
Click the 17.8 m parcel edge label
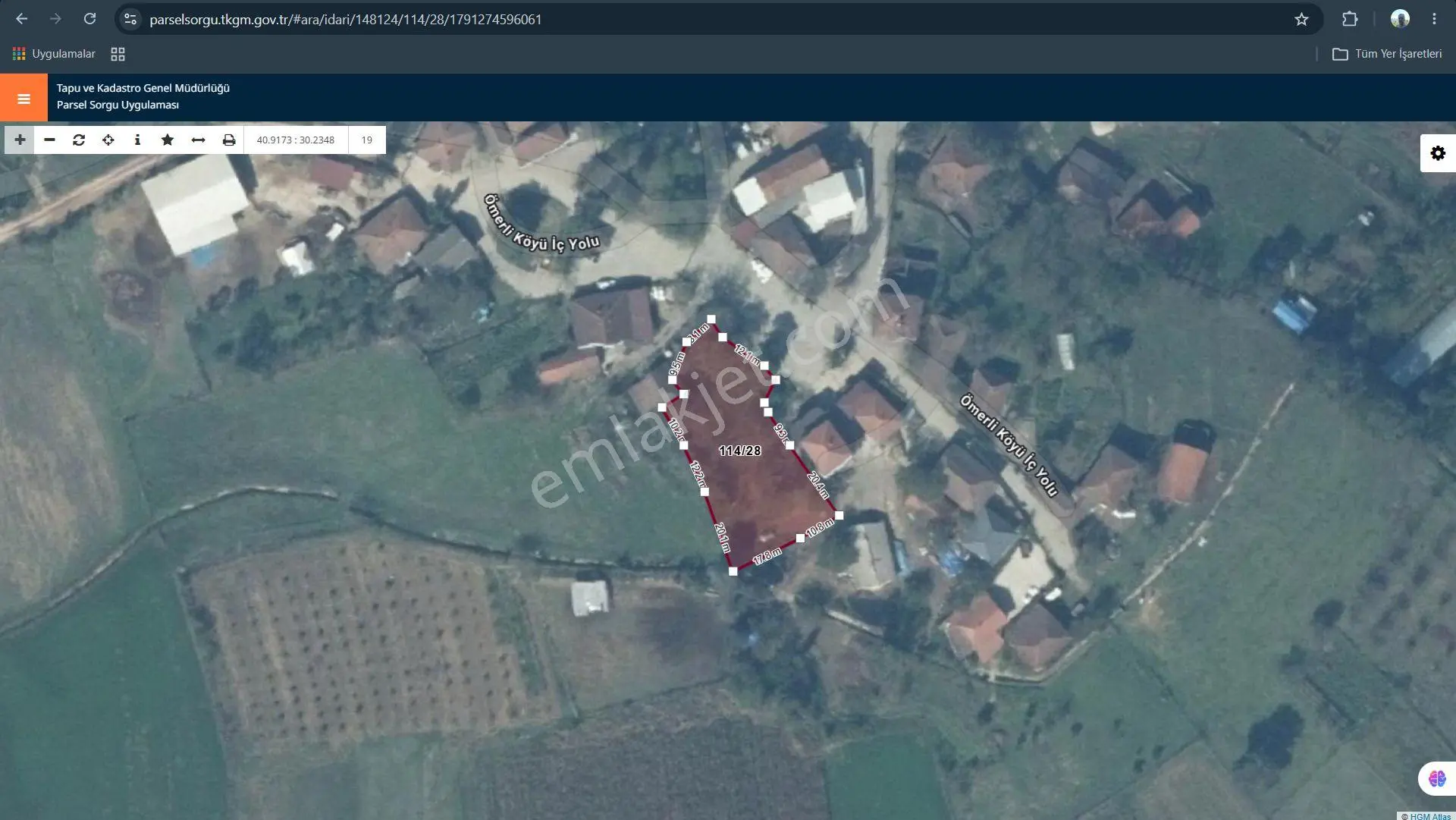coord(767,557)
